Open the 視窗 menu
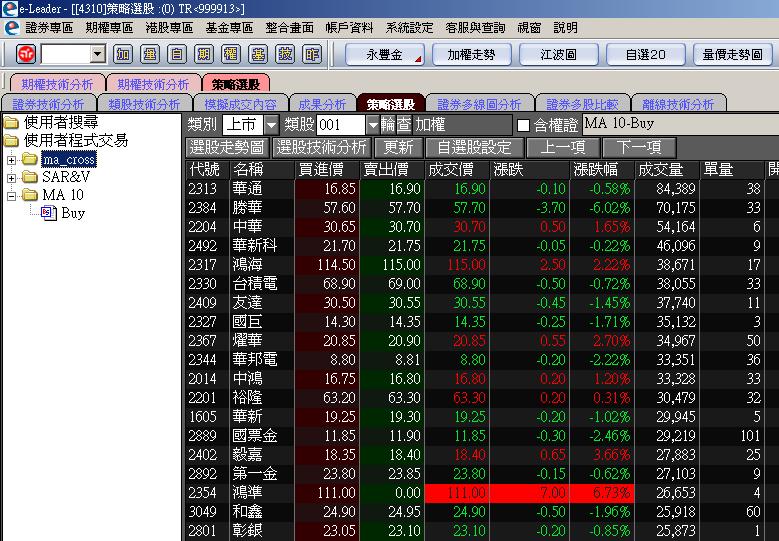Viewport: 779px width, 541px height. tap(529, 28)
